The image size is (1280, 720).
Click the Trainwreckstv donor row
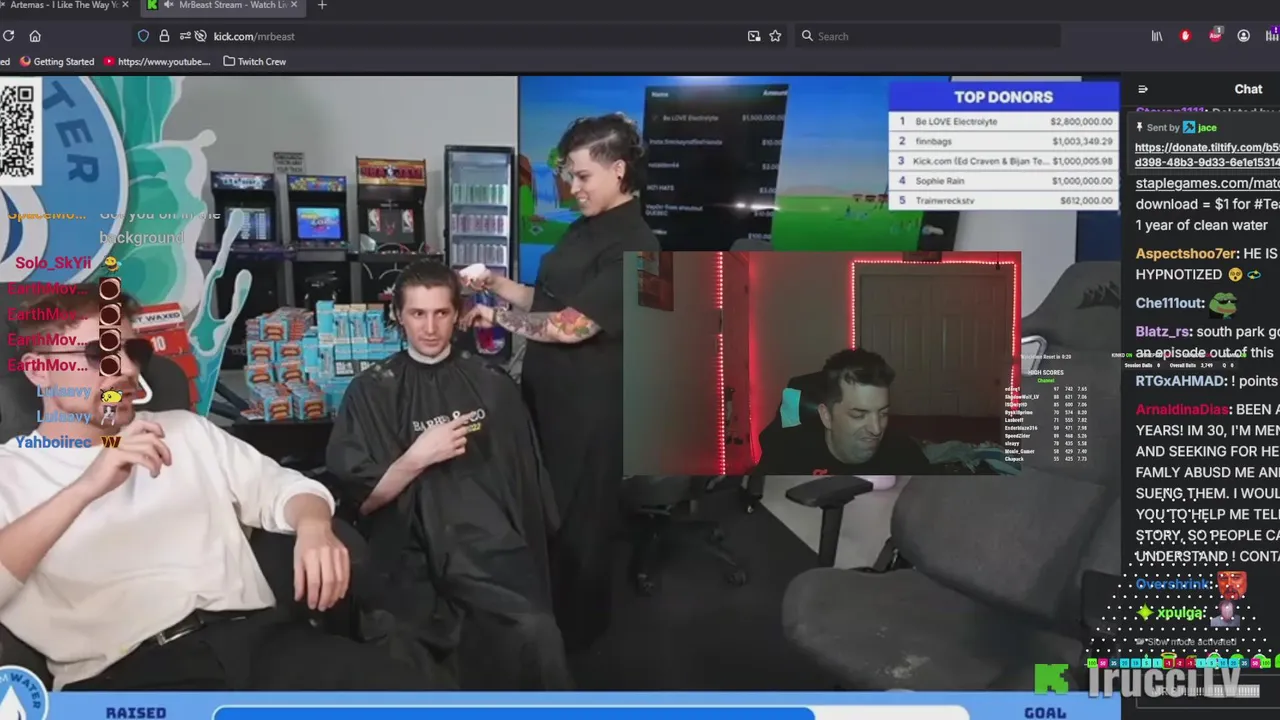1003,200
